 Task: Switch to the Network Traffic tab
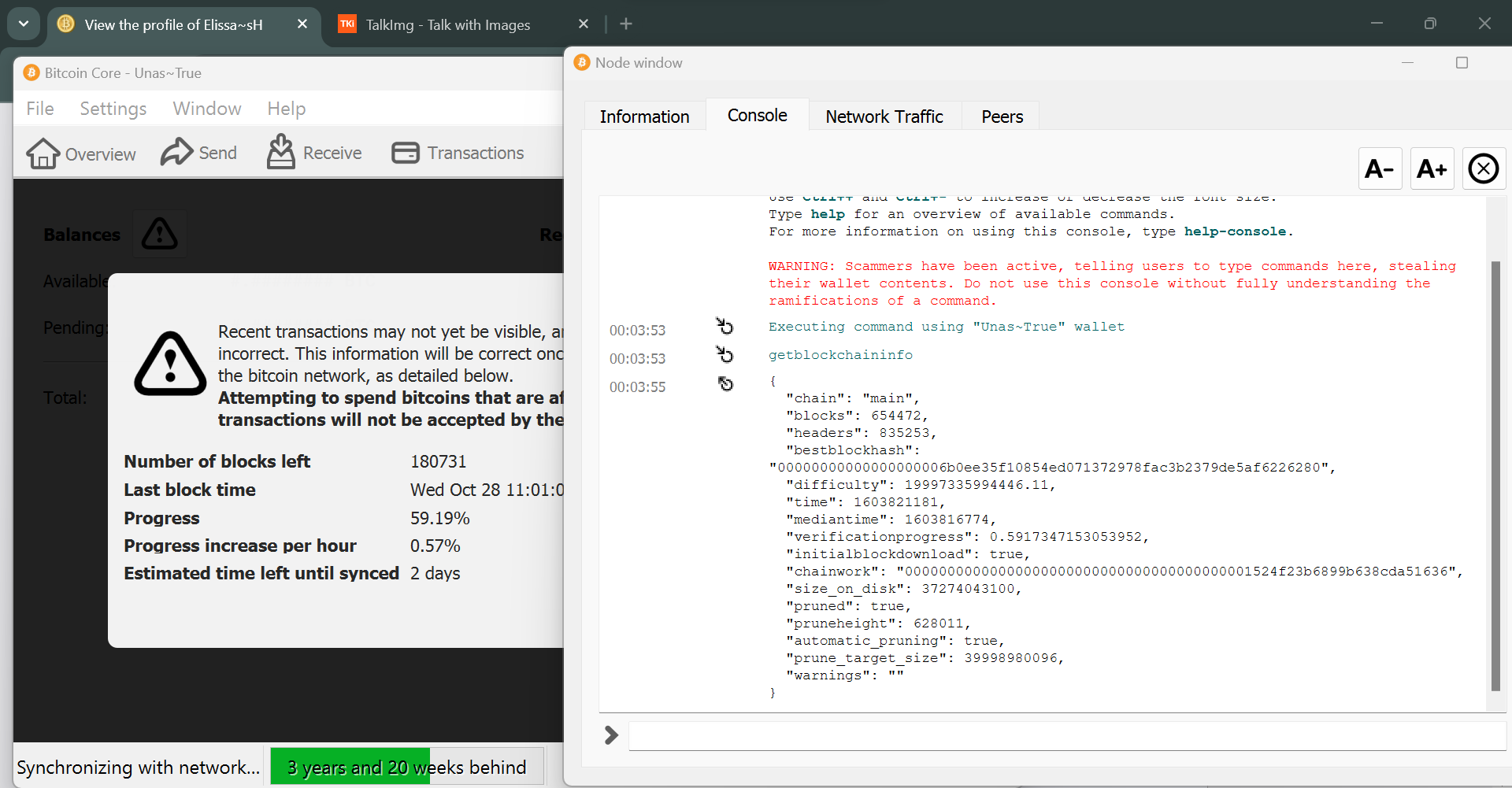pos(884,117)
